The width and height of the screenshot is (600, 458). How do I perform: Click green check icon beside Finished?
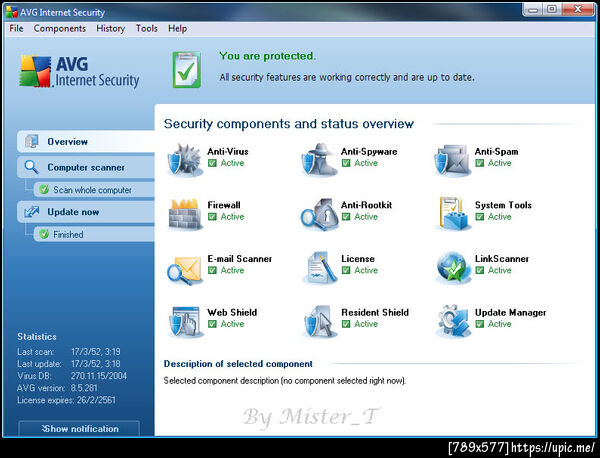pyautogui.click(x=44, y=234)
